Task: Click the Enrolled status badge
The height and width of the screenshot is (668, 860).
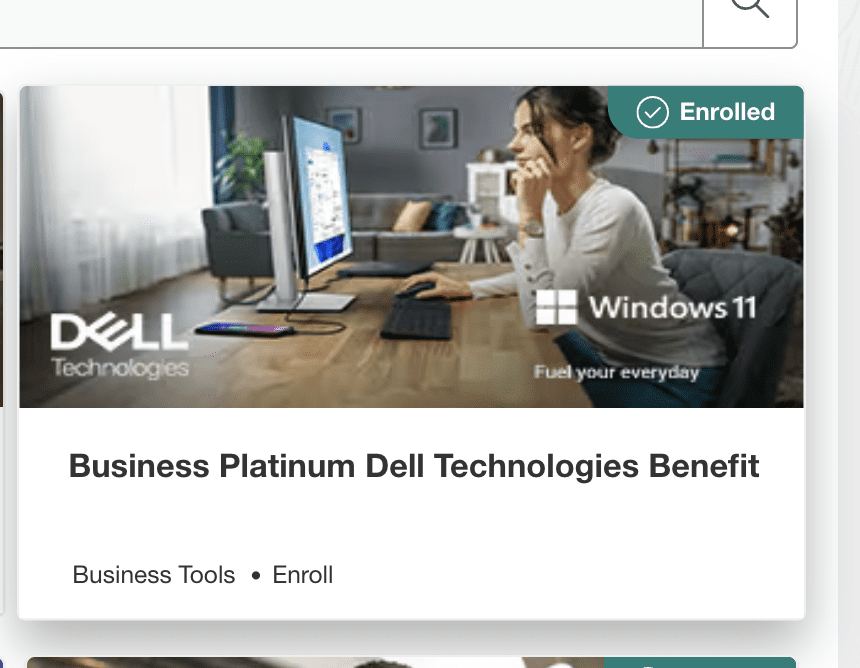Action: click(705, 112)
